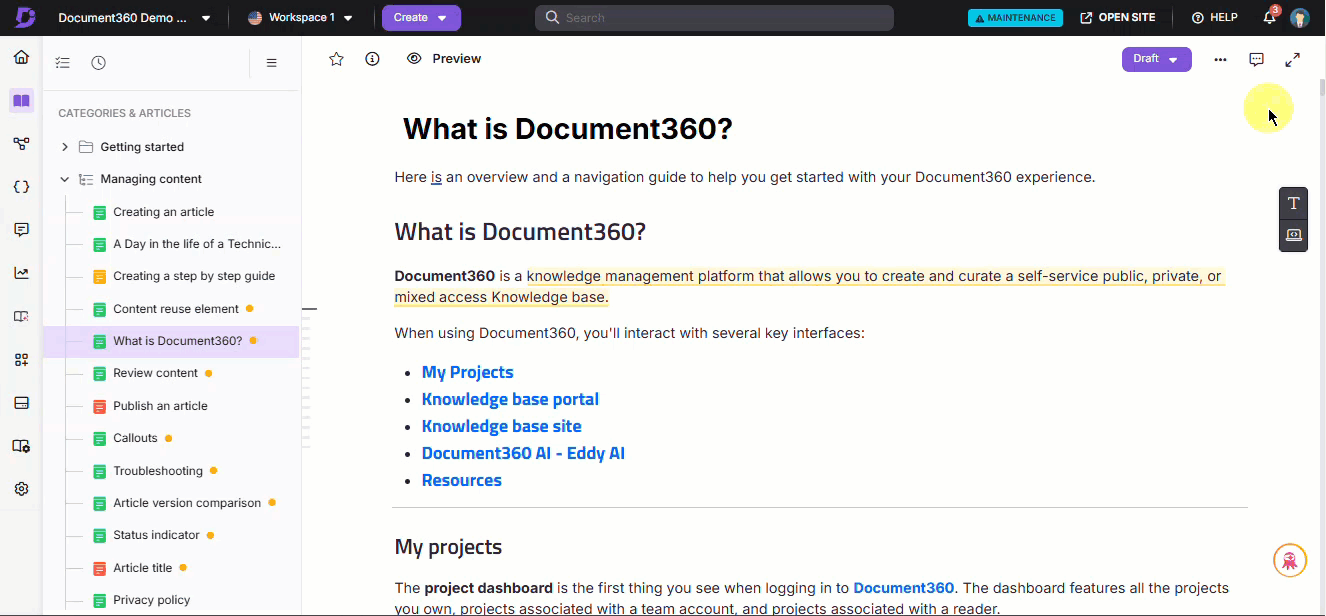Click the star favorite icon
The height and width of the screenshot is (616, 1326).
coord(336,59)
